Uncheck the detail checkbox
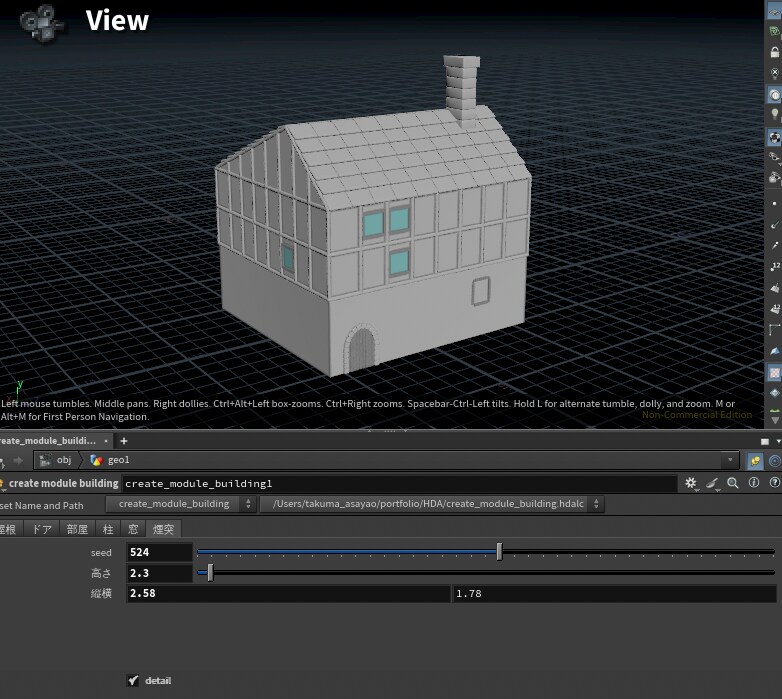 pos(133,681)
